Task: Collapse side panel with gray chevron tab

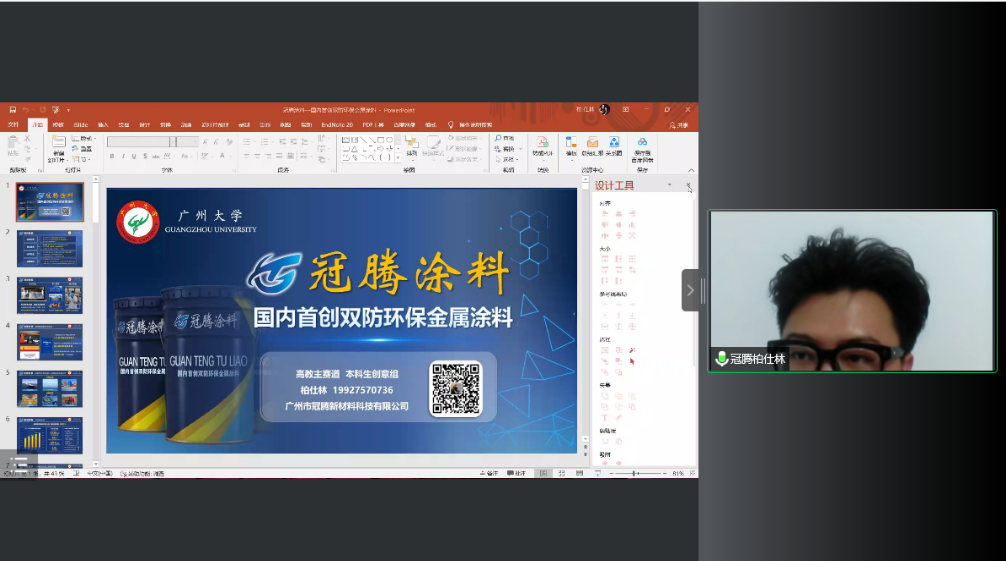Action: click(690, 290)
